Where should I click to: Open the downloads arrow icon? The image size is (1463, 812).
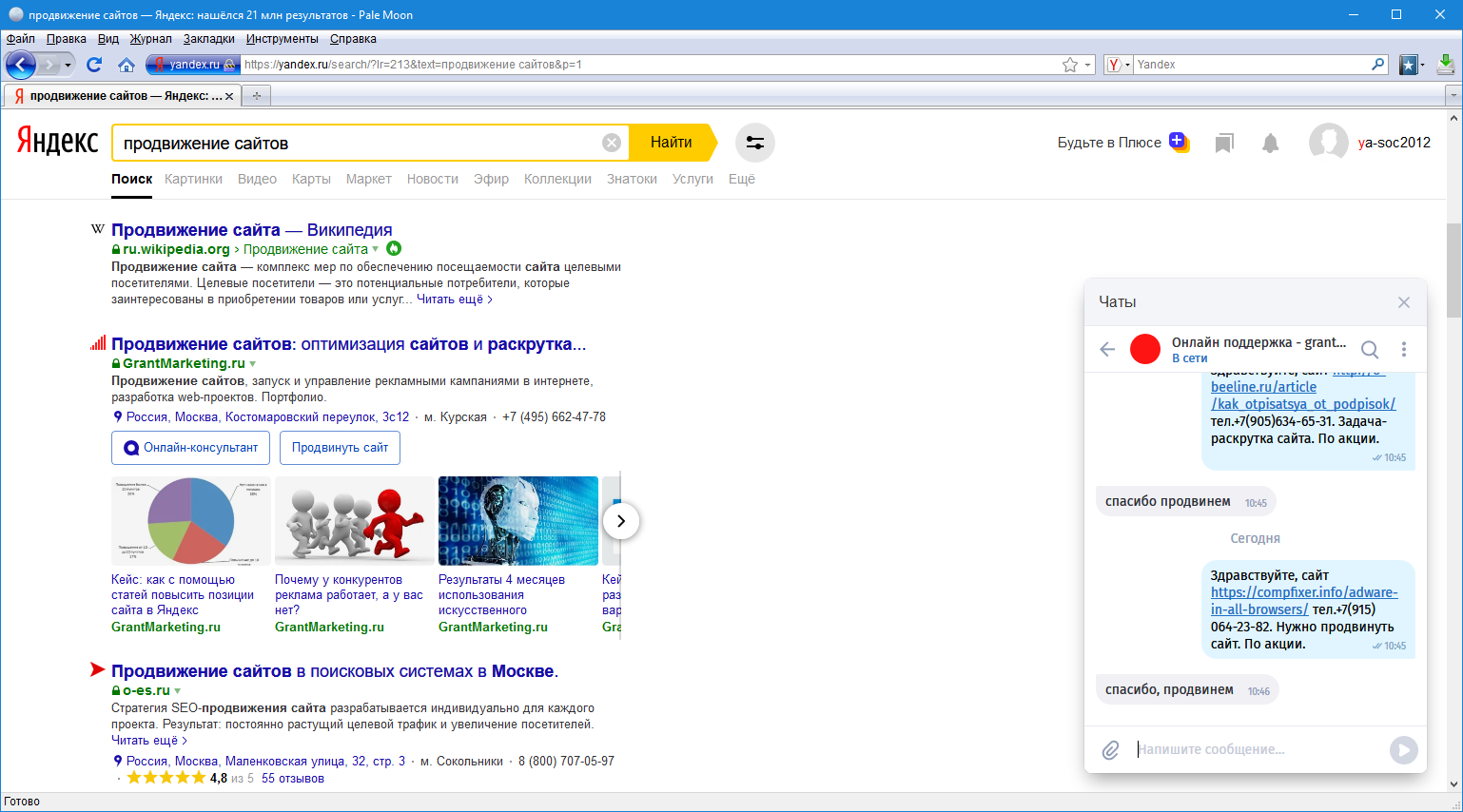click(1446, 65)
